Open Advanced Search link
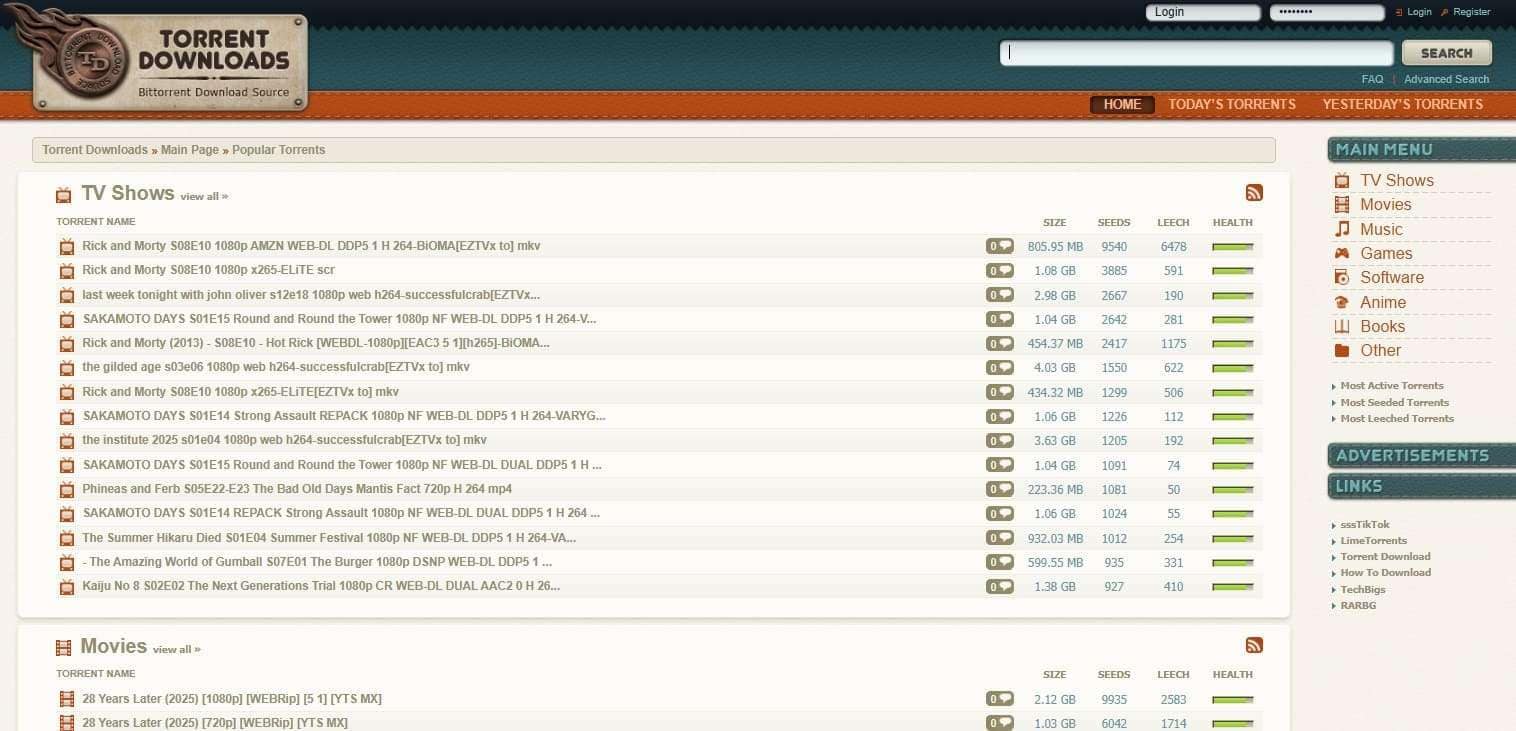The height and width of the screenshot is (731, 1516). [x=1446, y=79]
